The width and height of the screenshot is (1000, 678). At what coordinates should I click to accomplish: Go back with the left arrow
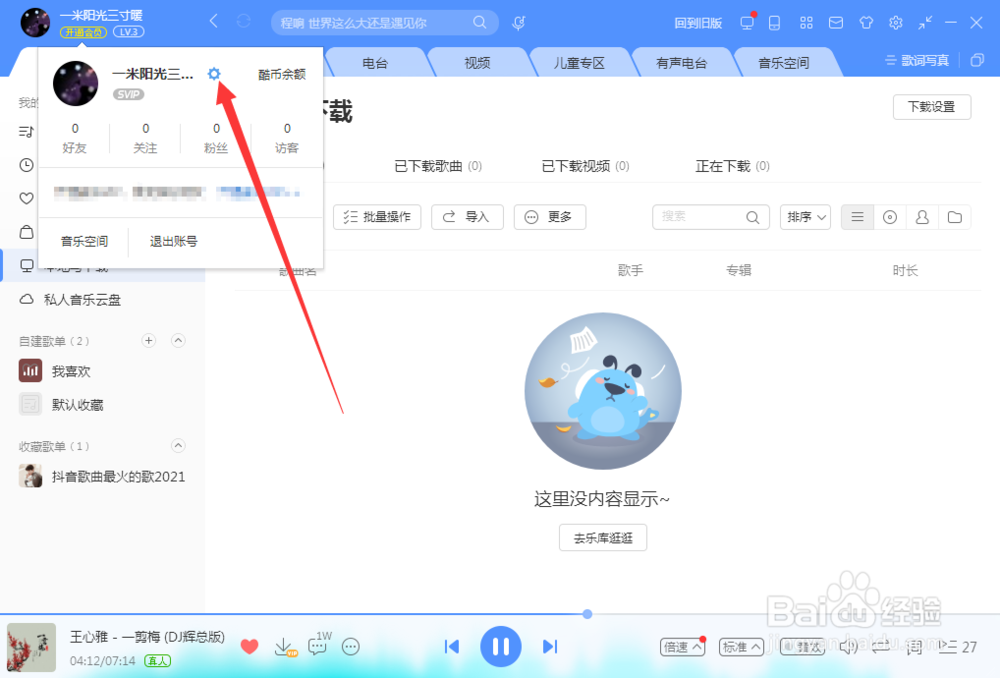pos(214,22)
